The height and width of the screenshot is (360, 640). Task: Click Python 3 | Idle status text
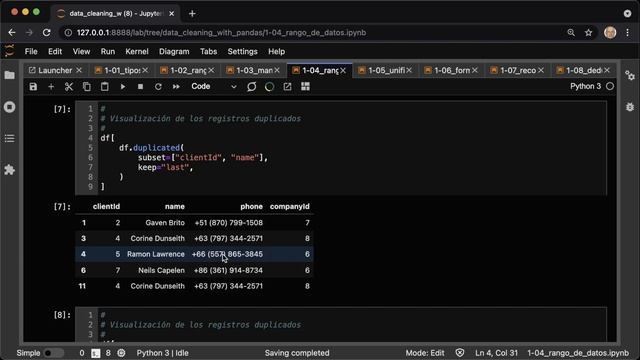coord(162,353)
